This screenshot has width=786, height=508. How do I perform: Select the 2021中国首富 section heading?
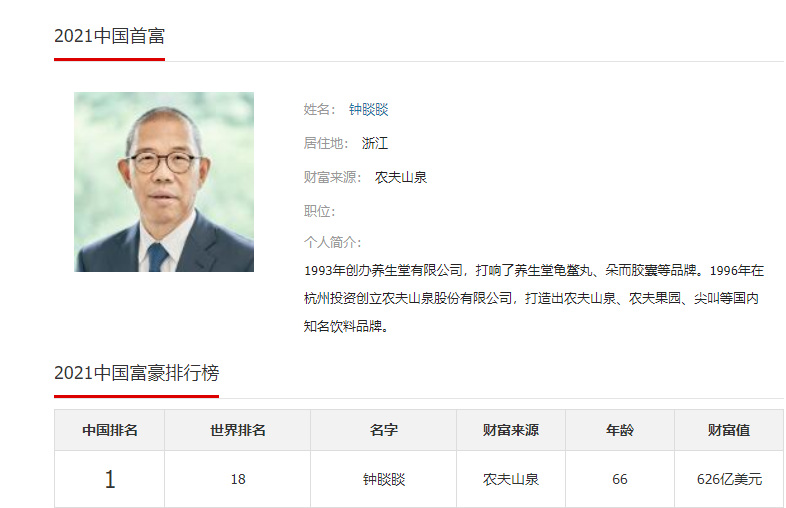pos(109,36)
